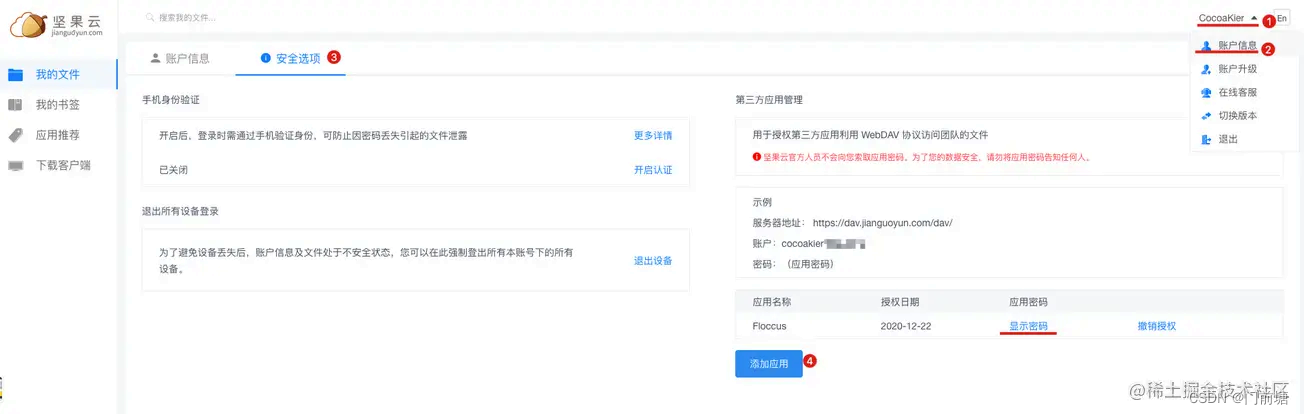1304x414 pixels.
Task: Open the 安全选项 tab
Action: point(291,58)
